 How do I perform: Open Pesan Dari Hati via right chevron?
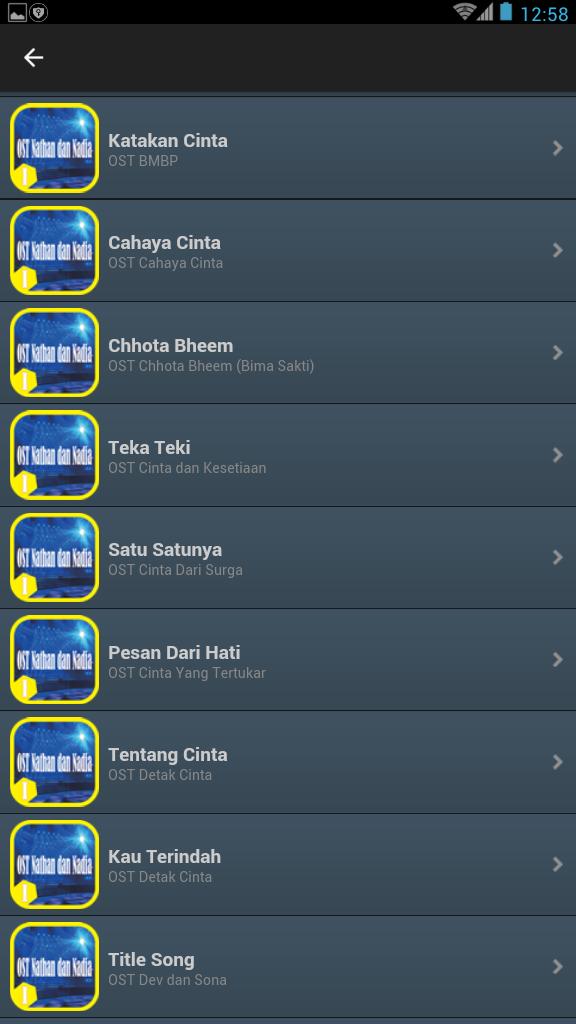pyautogui.click(x=558, y=660)
